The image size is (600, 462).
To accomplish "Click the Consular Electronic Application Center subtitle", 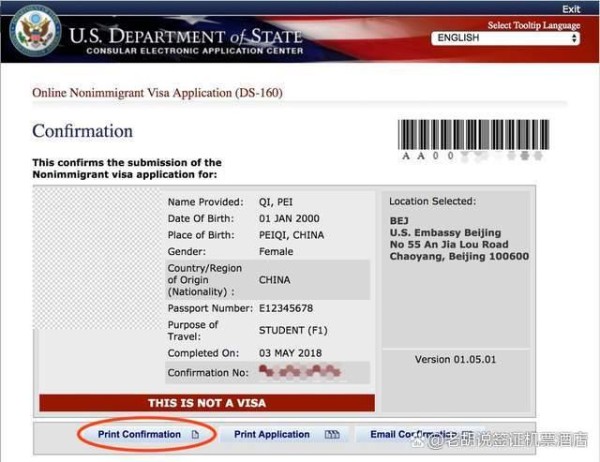I will [x=194, y=51].
